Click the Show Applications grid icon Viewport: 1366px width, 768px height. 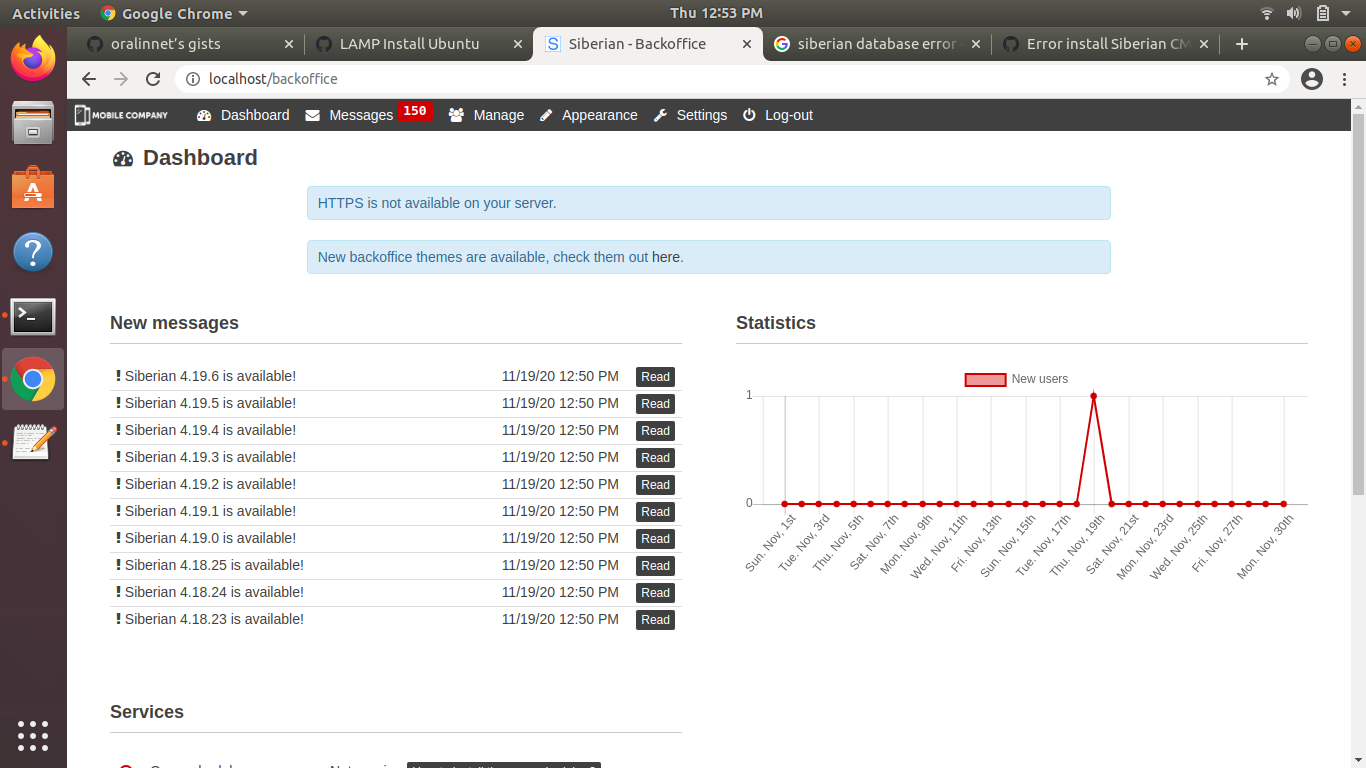33,736
